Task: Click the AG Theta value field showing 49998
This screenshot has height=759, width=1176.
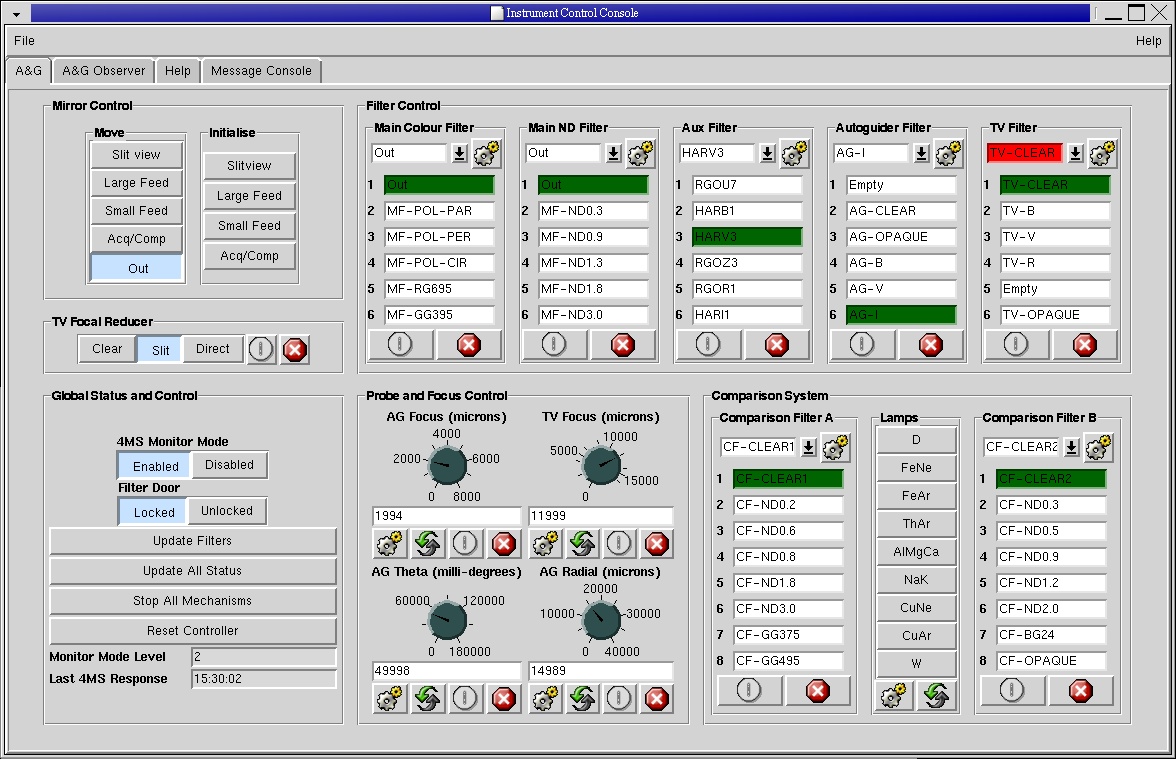Action: click(446, 670)
